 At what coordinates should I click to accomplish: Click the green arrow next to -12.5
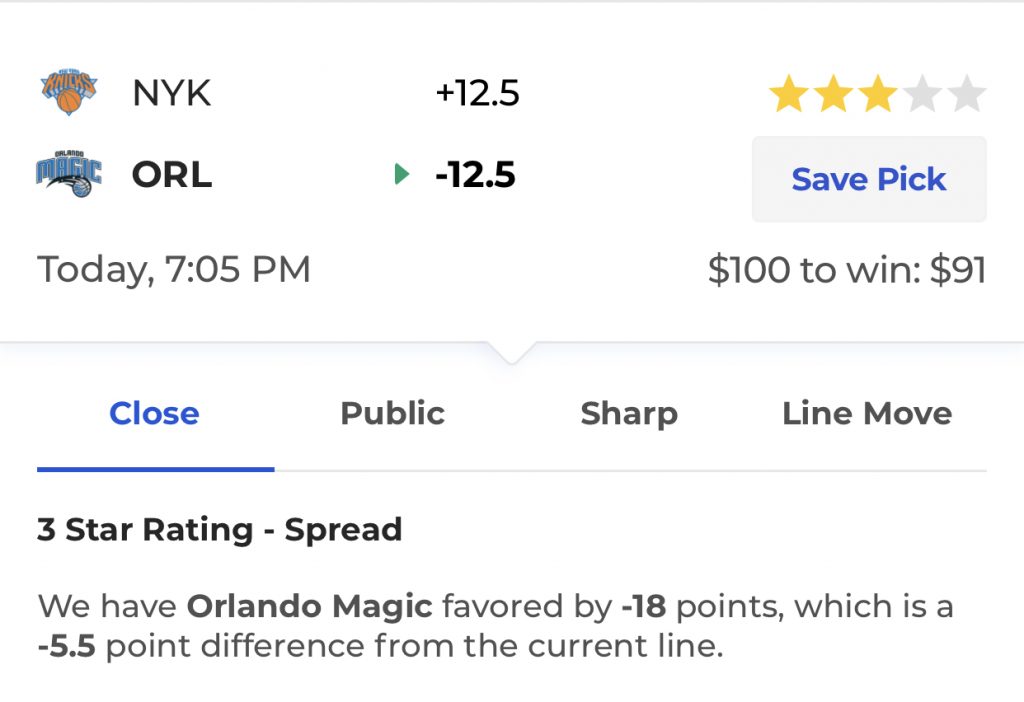click(x=402, y=174)
